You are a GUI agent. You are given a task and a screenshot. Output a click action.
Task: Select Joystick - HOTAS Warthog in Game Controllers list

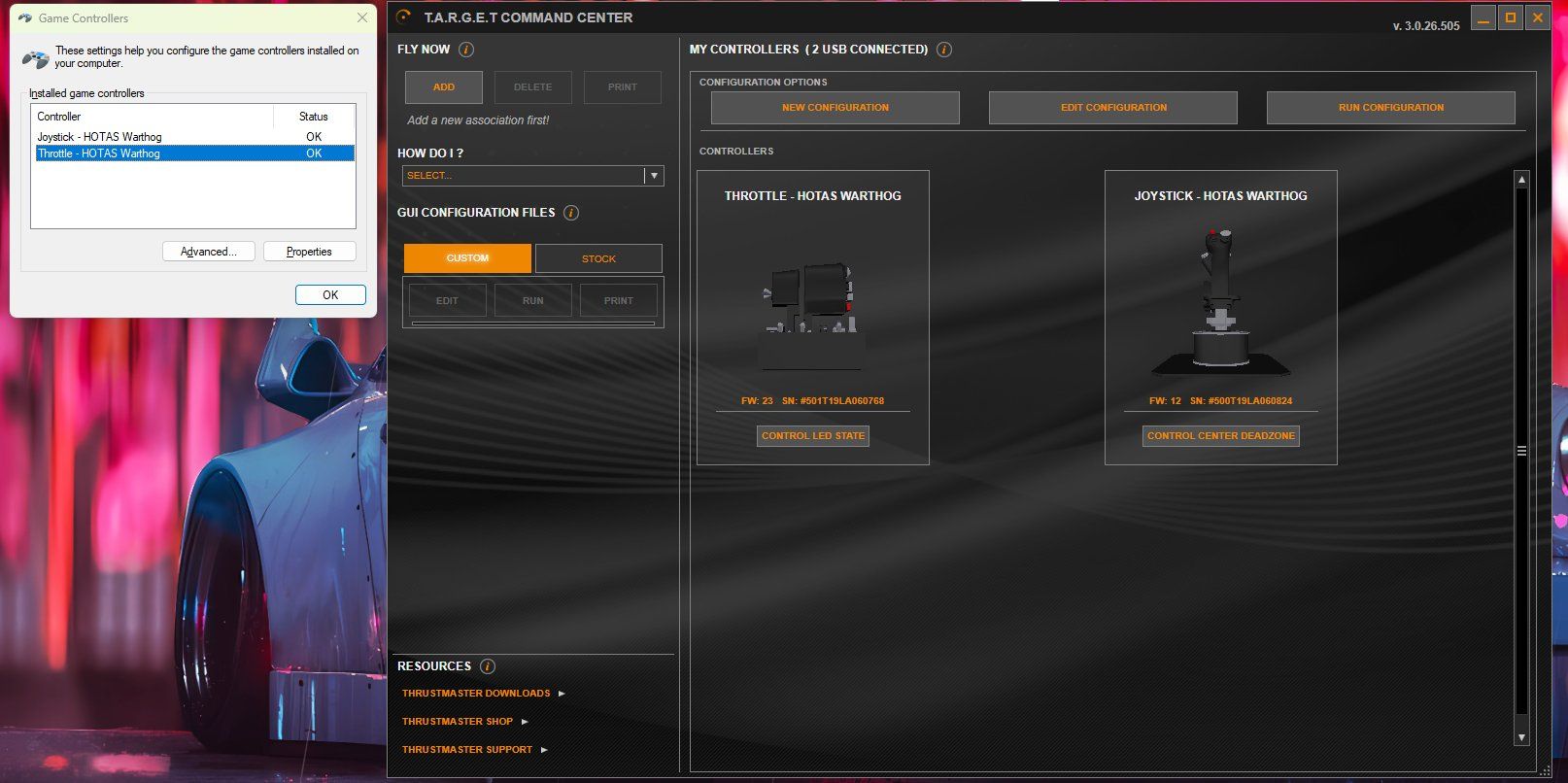point(194,137)
